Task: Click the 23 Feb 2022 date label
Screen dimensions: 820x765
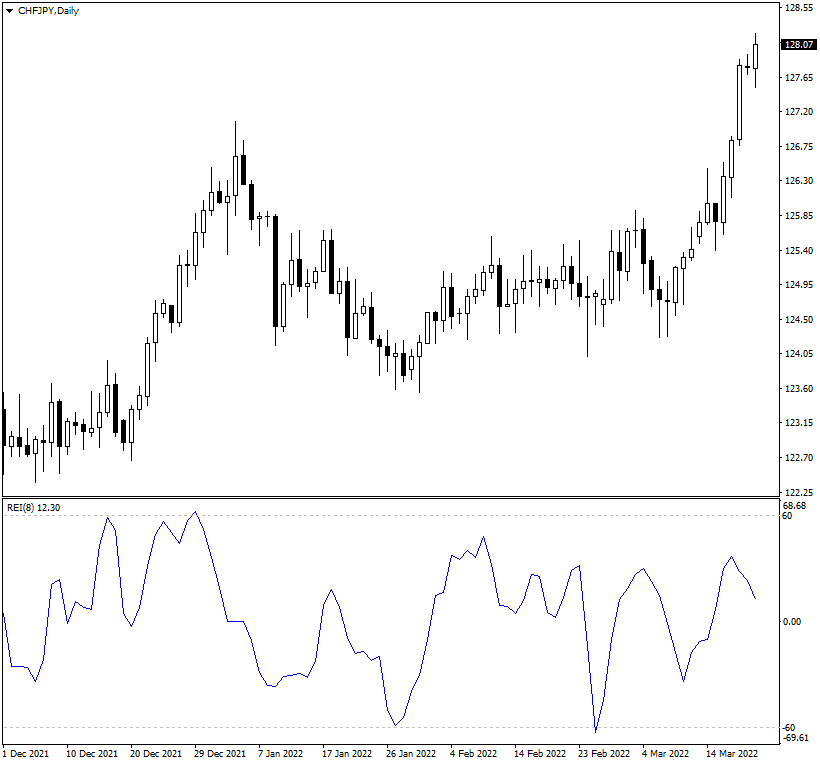Action: point(604,752)
